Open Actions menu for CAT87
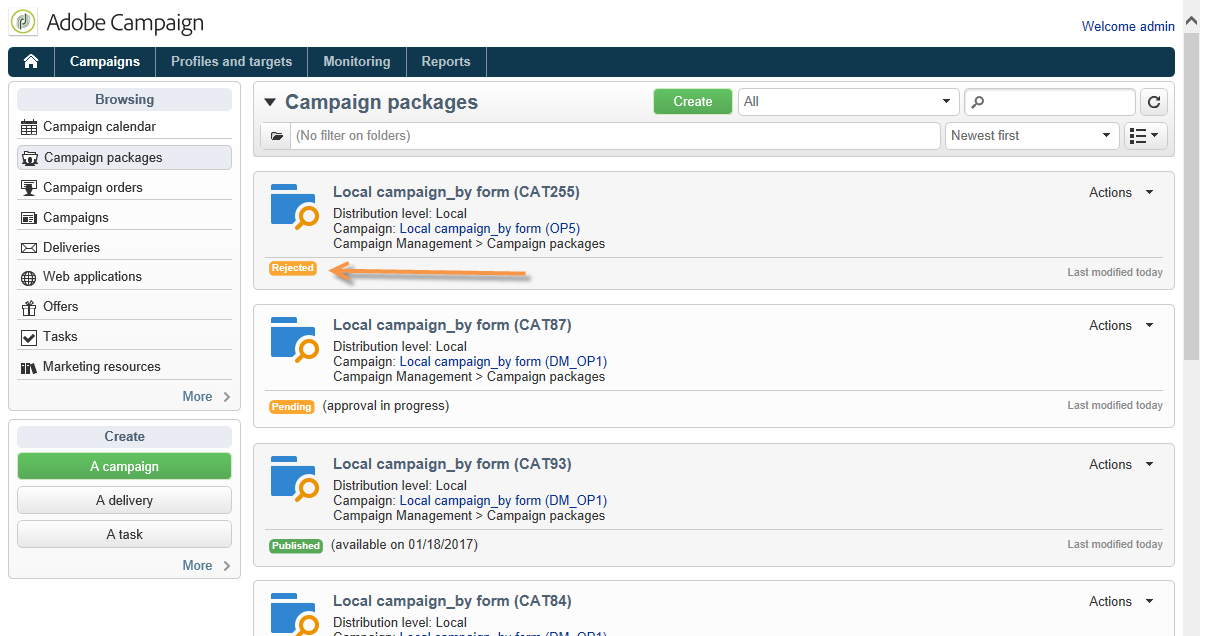 [1121, 325]
